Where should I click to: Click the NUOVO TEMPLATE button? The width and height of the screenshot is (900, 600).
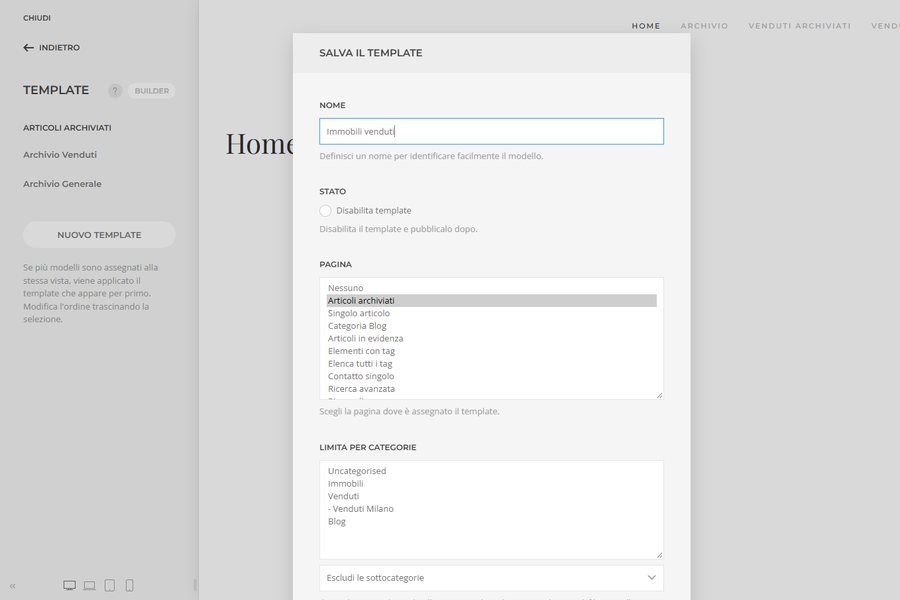click(99, 235)
